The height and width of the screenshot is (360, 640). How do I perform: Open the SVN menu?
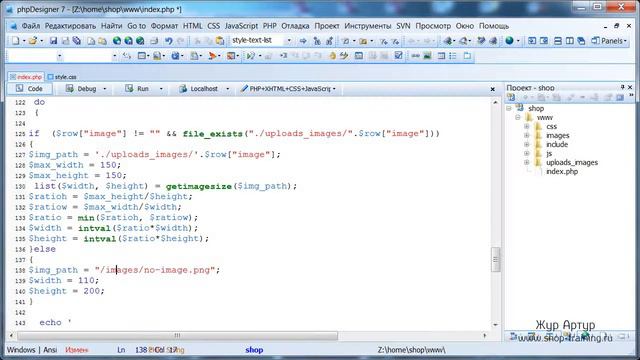[403, 26]
